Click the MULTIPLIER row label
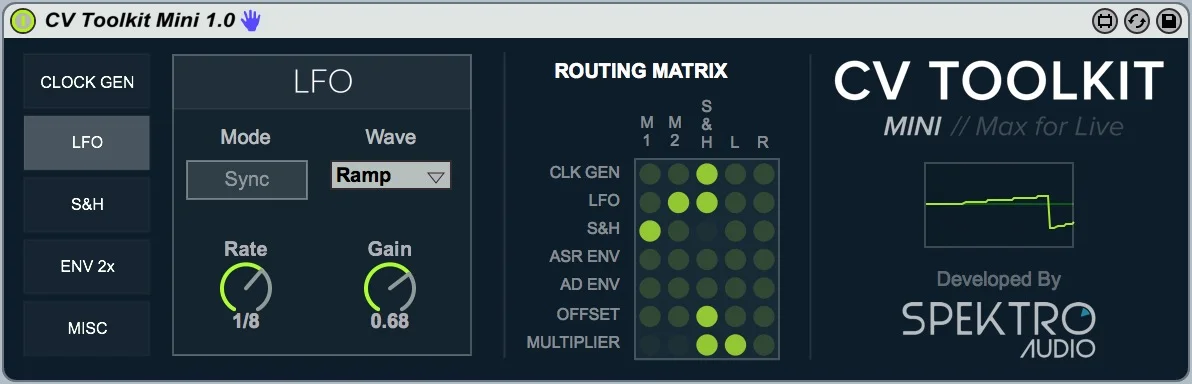This screenshot has height=384, width=1192. 573,343
